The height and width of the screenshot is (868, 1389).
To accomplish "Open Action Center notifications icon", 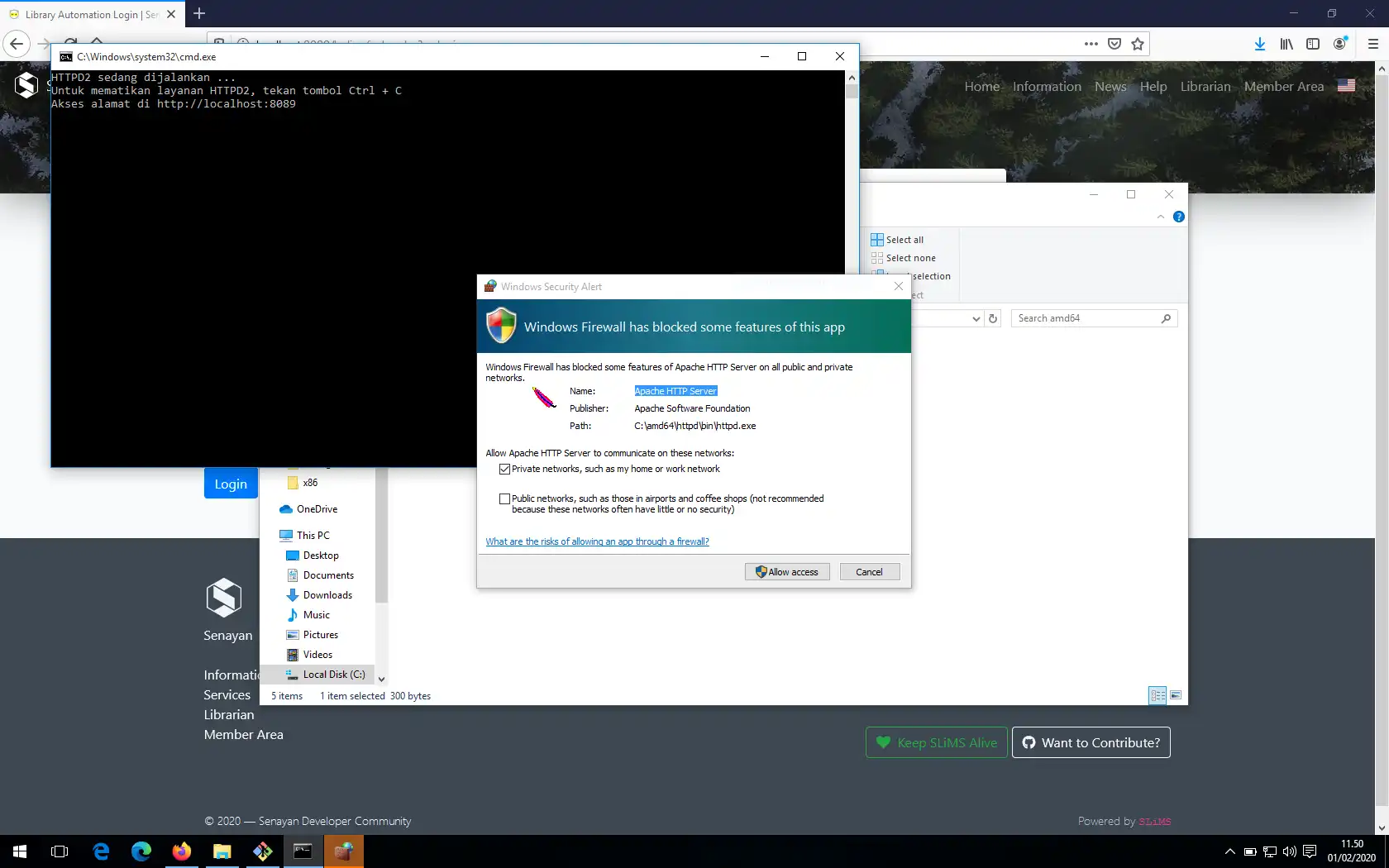I will 1310,851.
